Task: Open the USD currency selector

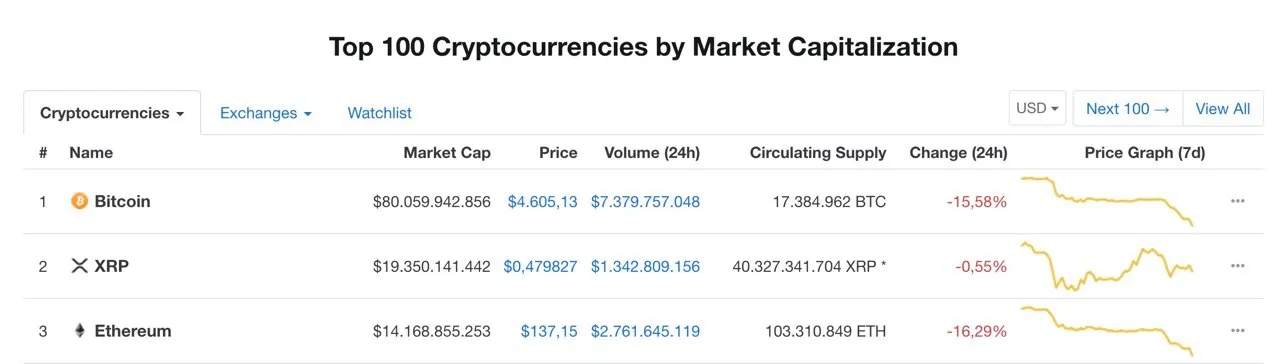Action: click(x=1038, y=109)
